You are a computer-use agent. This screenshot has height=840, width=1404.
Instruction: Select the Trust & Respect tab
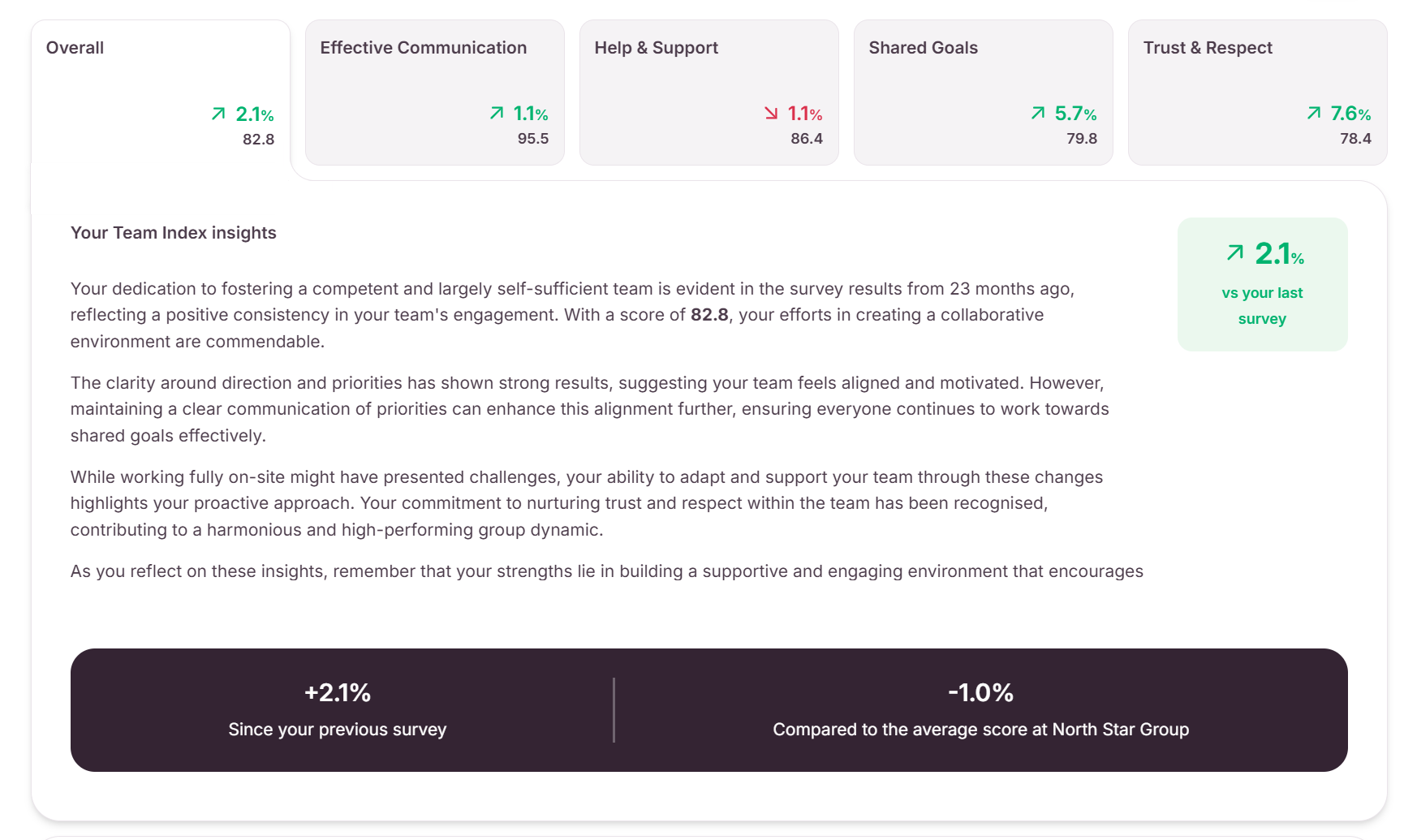coord(1258,93)
